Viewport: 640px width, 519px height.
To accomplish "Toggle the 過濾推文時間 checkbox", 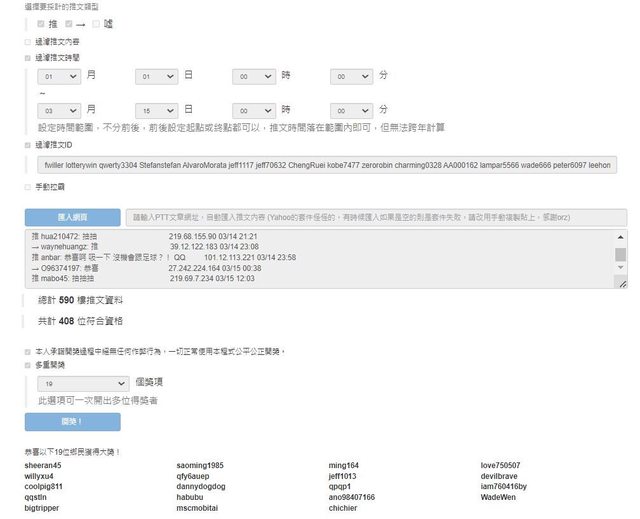I will click(28, 58).
